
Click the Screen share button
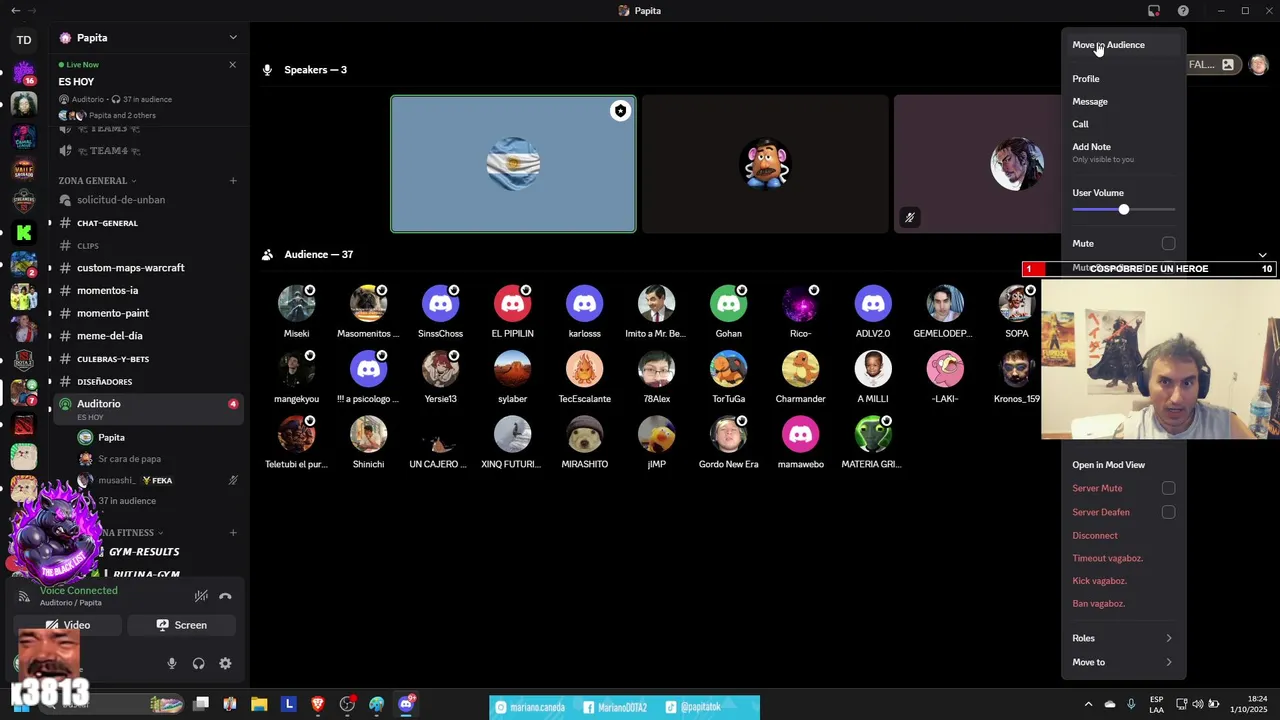181,625
